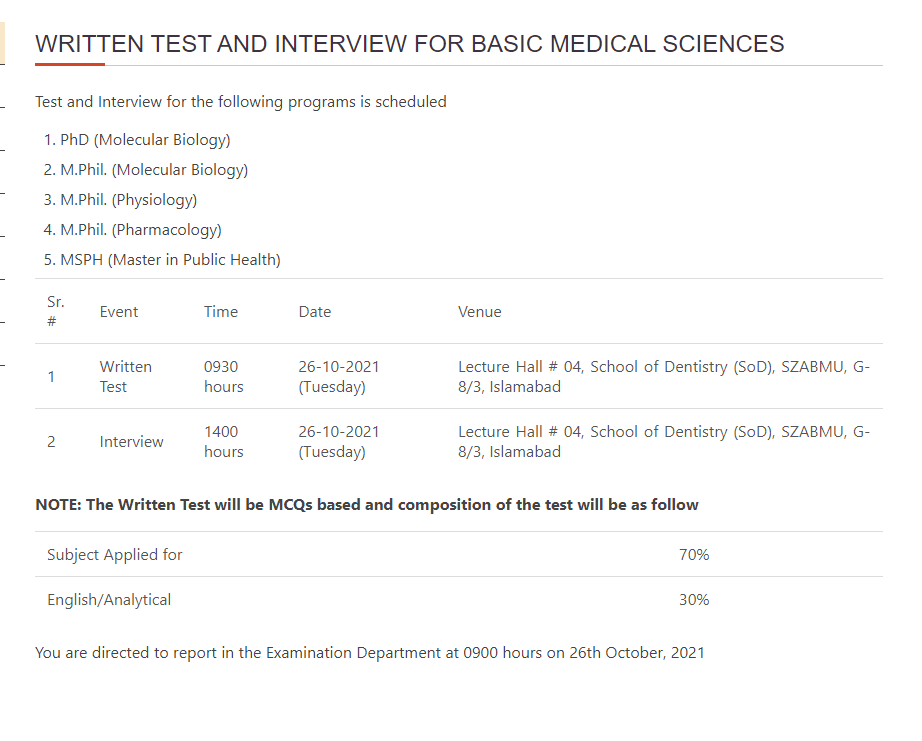The image size is (922, 741).
Task: Click the 0930 hours time cell
Action: pos(223,376)
